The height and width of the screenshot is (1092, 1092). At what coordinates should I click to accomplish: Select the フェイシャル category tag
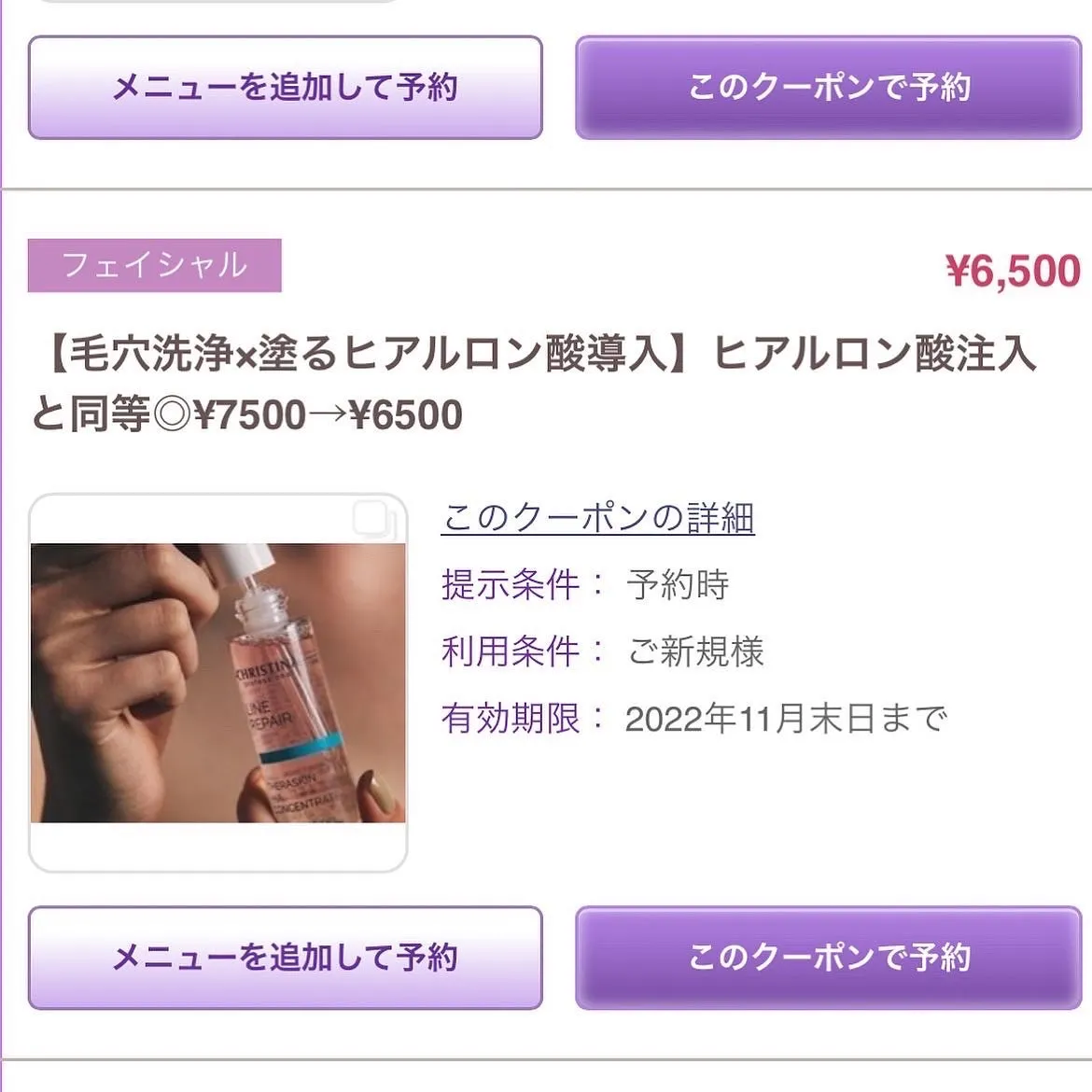pos(154,266)
